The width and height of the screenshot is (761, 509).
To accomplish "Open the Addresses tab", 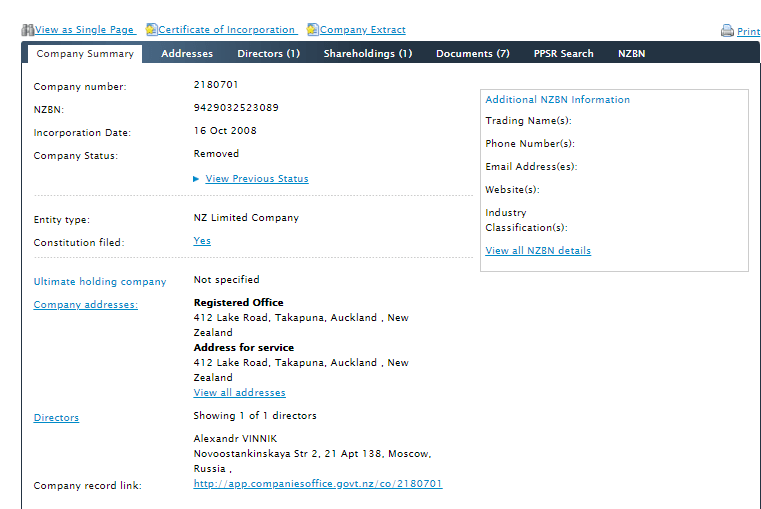I will pyautogui.click(x=187, y=54).
